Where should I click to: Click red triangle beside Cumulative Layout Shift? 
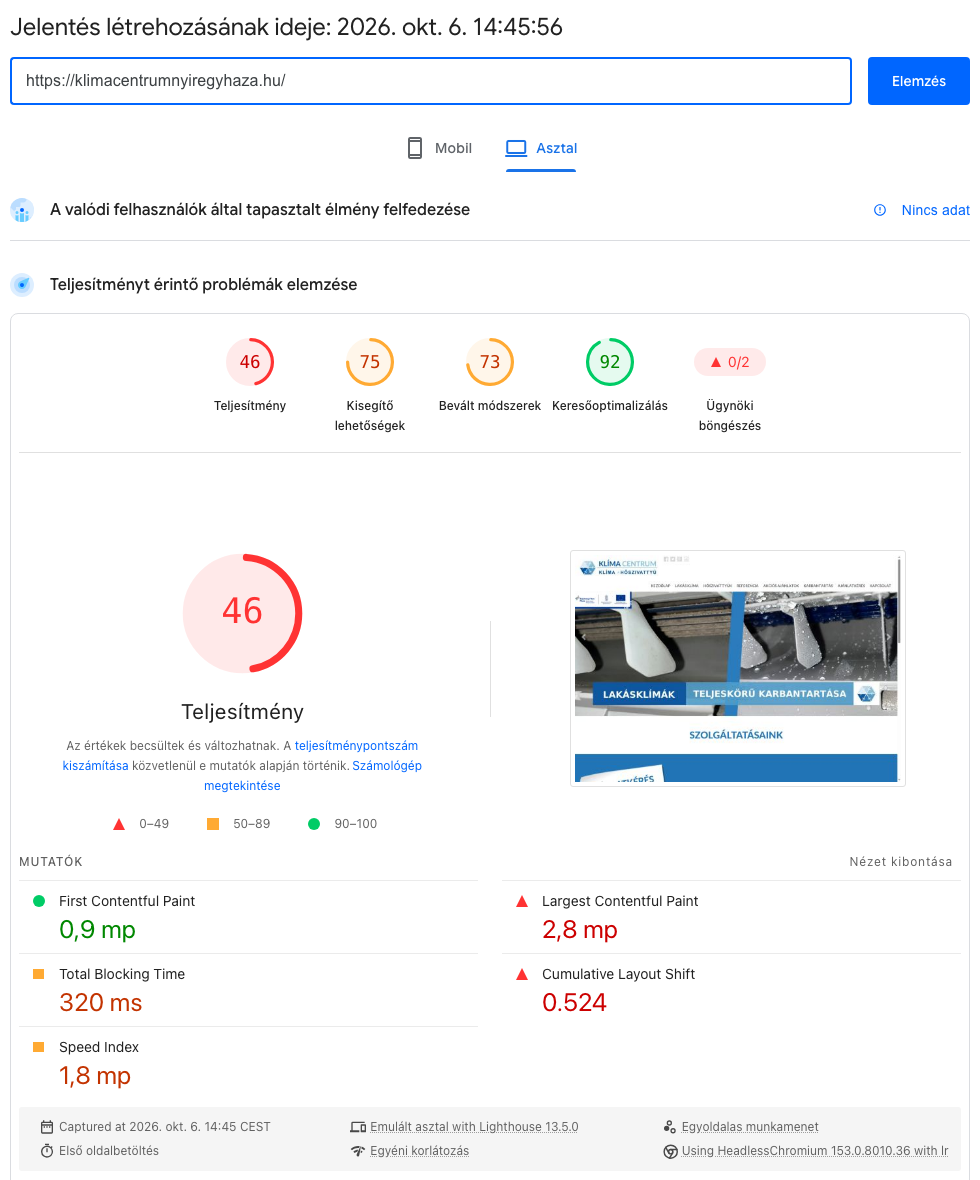(x=522, y=974)
